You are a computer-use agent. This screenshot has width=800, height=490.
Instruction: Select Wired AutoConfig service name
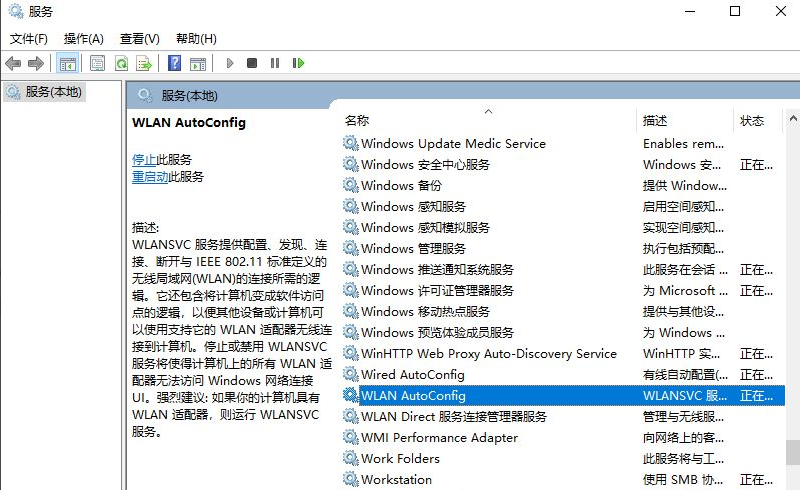coord(413,374)
